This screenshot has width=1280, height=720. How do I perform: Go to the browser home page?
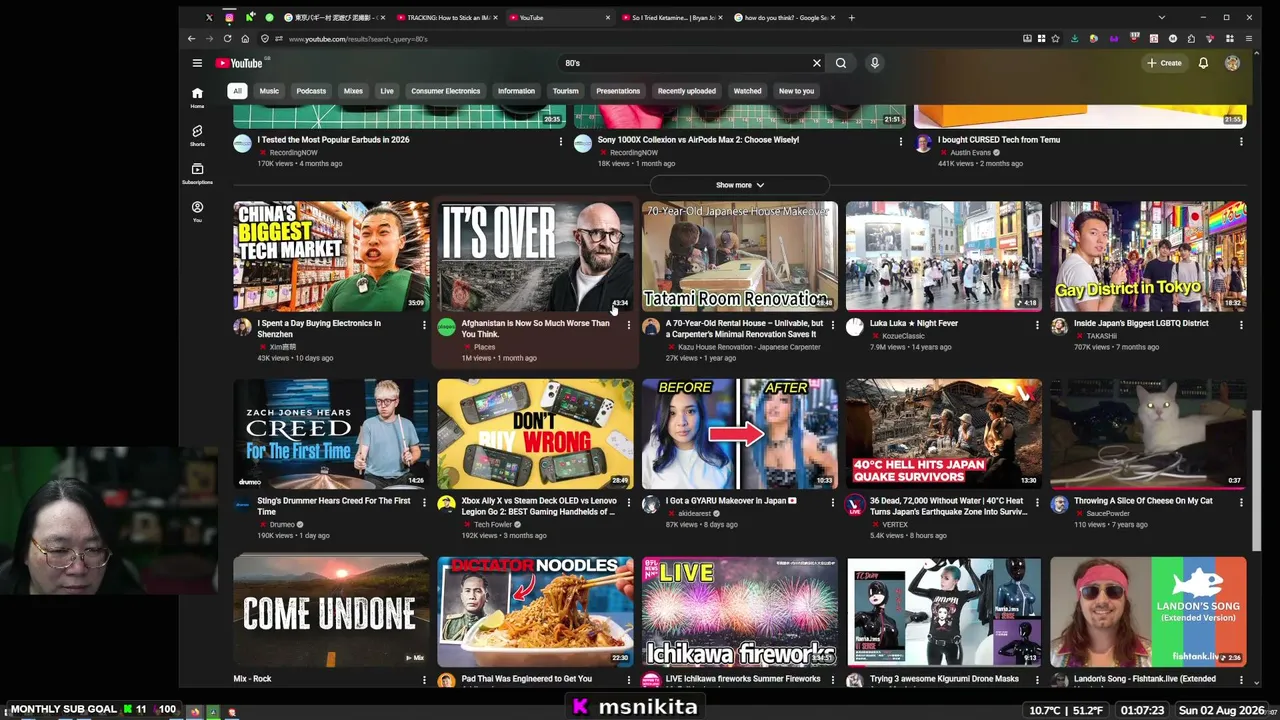tap(245, 39)
